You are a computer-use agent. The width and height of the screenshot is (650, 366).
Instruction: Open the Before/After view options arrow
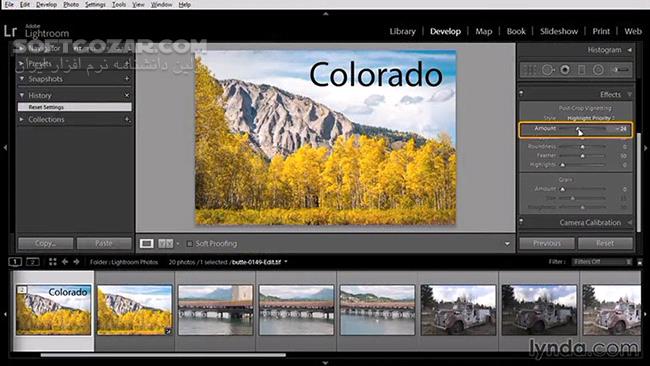(x=178, y=244)
